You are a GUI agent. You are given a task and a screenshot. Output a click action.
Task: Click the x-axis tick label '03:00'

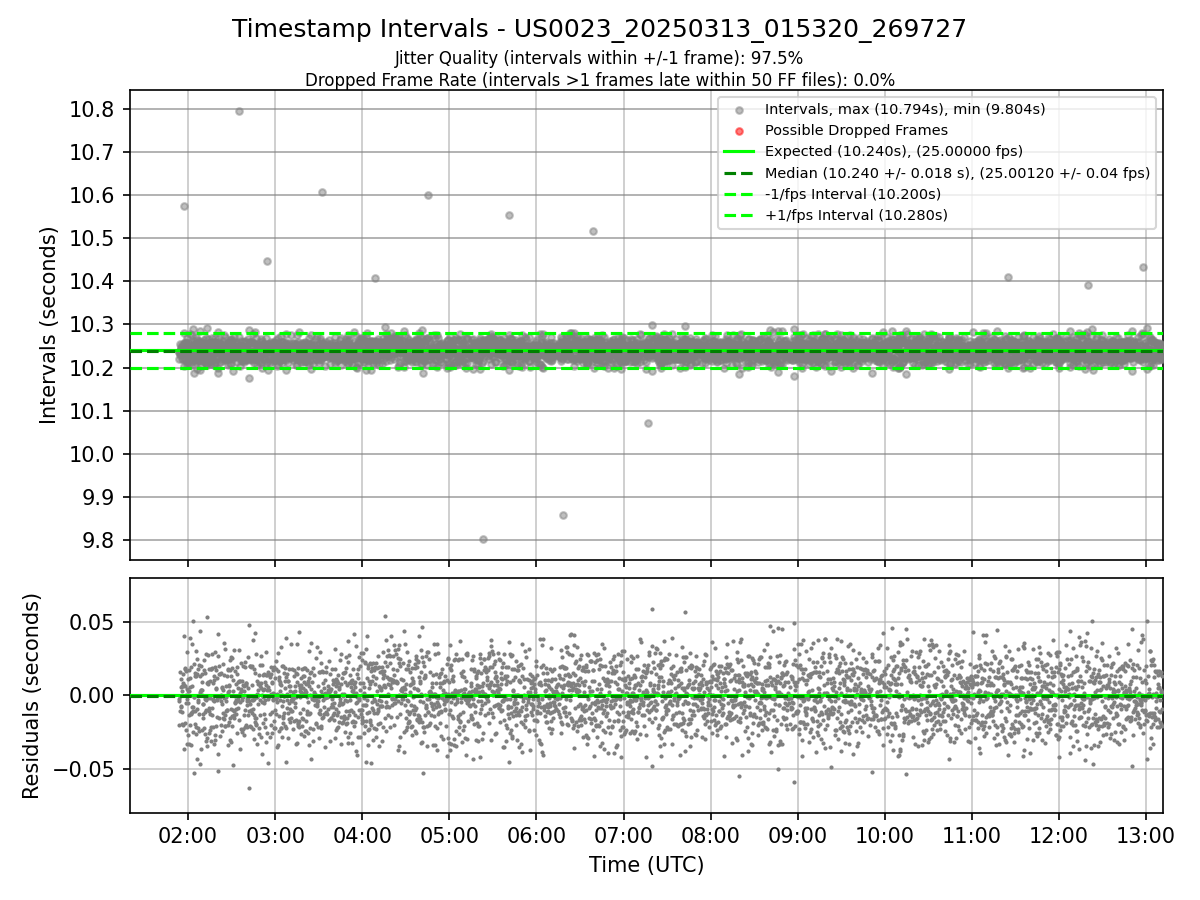point(275,834)
